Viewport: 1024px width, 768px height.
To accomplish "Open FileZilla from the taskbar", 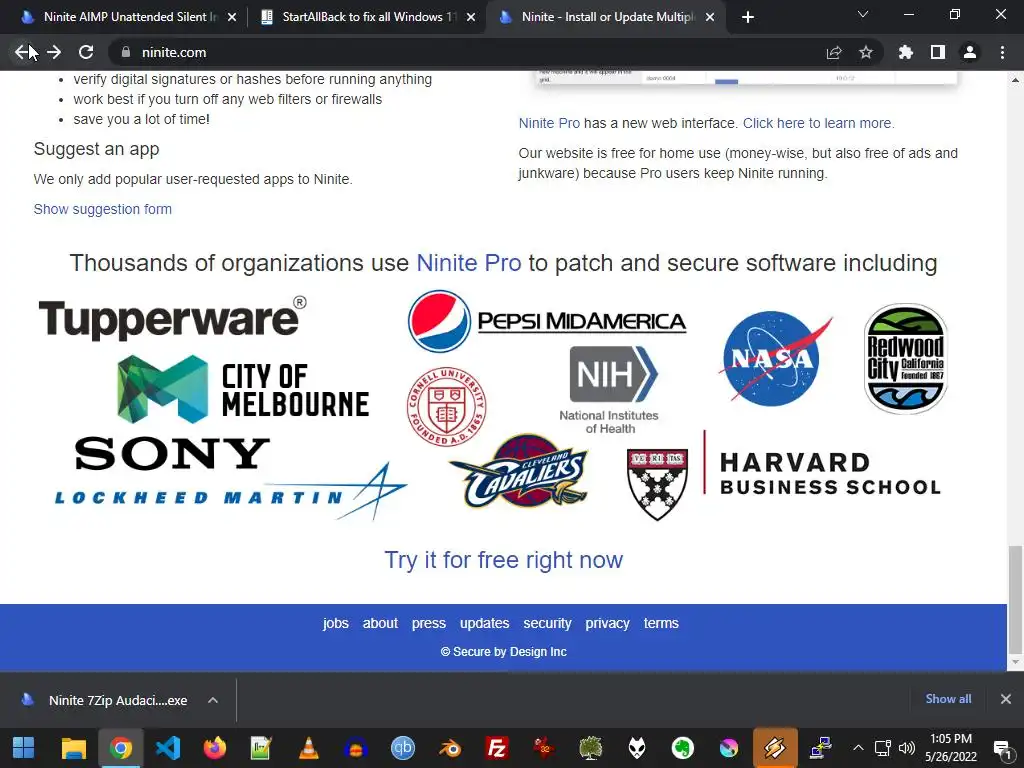I will pos(497,748).
